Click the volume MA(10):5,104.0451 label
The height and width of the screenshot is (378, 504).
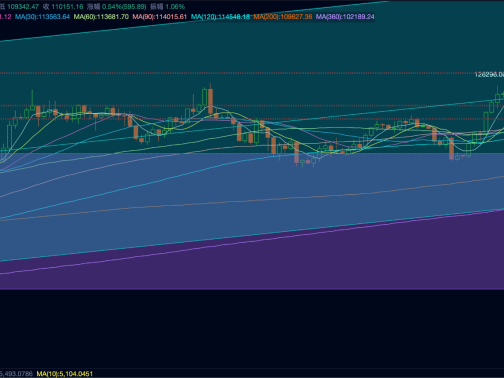pyautogui.click(x=65, y=374)
